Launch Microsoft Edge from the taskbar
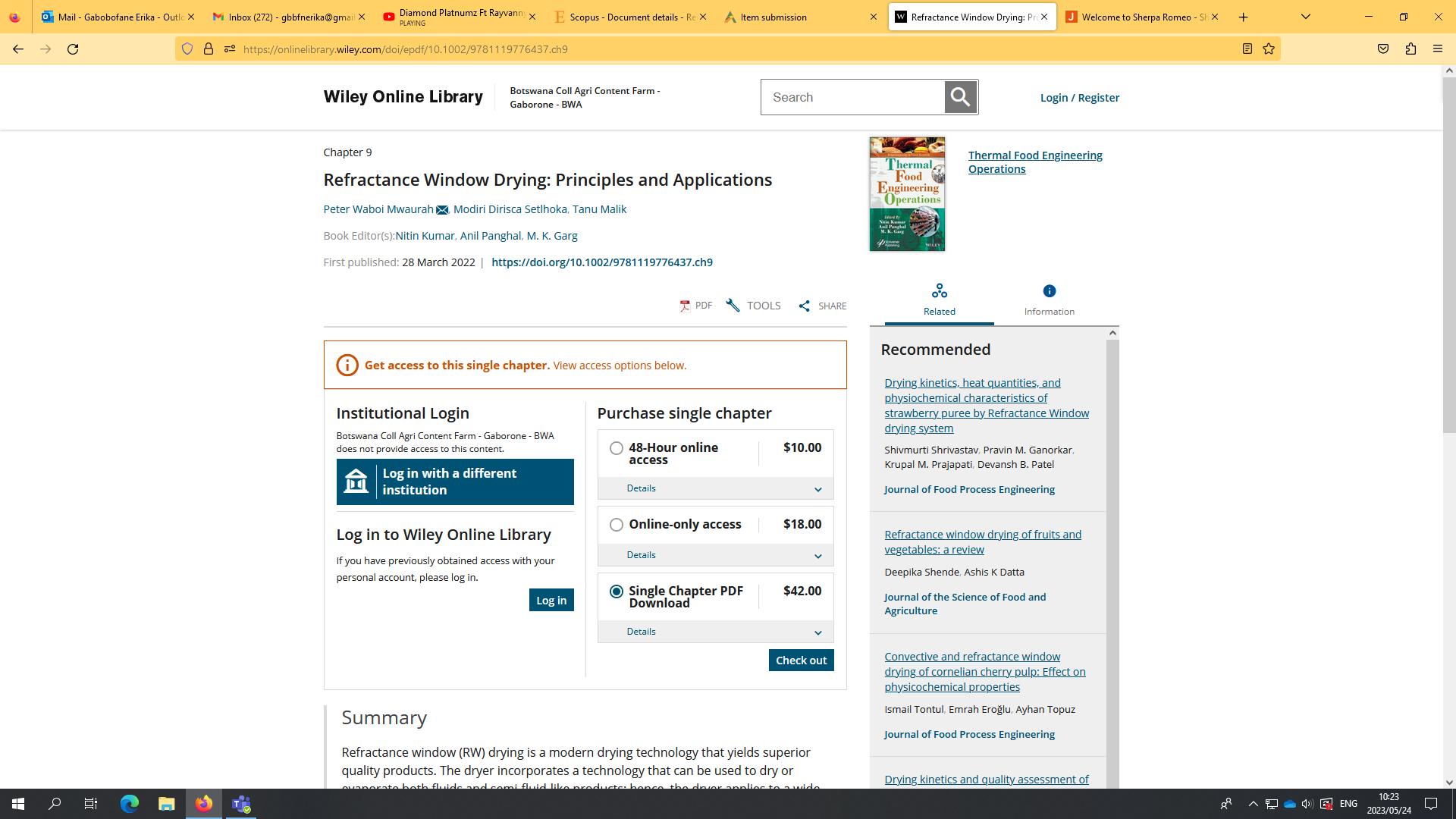The width and height of the screenshot is (1456, 819). point(130,804)
